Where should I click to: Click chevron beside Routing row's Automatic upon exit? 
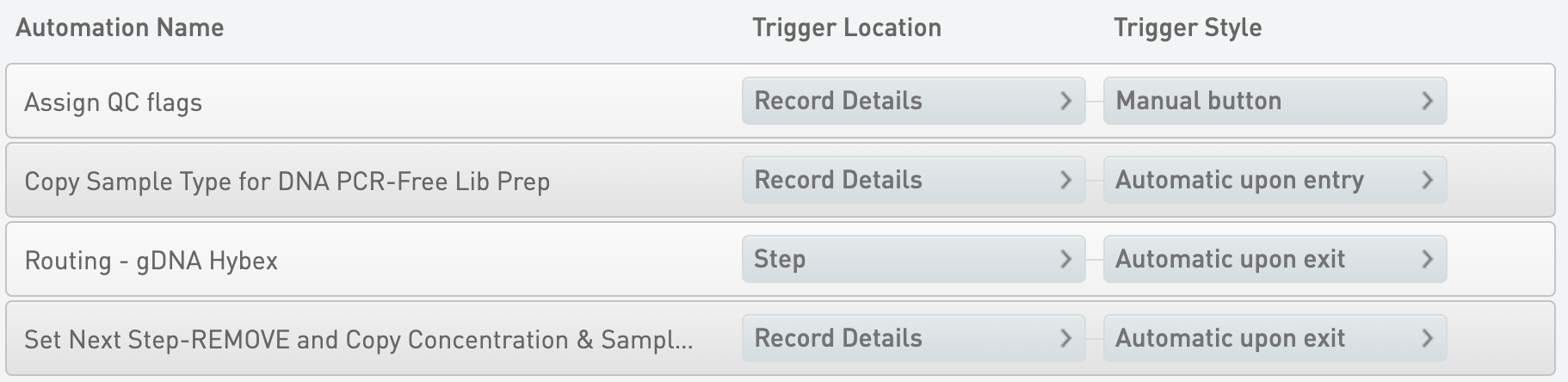(1427, 259)
